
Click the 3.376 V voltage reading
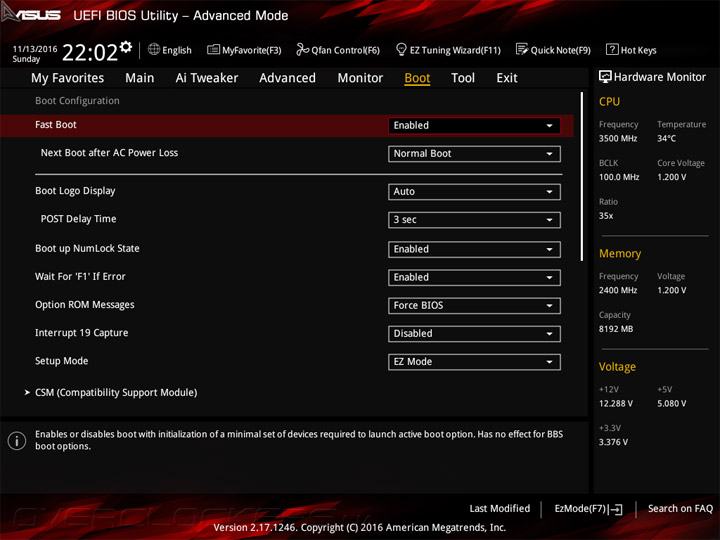pyautogui.click(x=613, y=442)
